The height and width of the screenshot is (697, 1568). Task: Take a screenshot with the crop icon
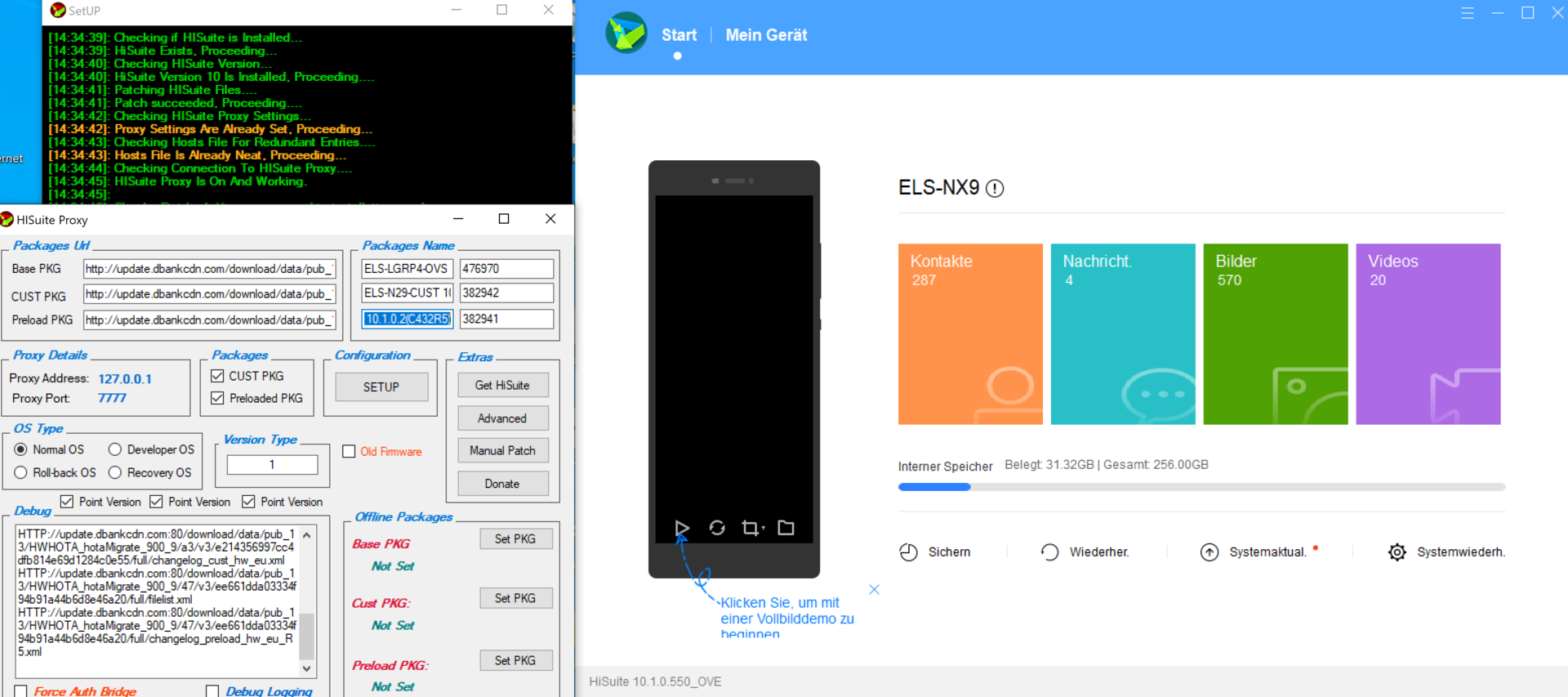click(x=751, y=528)
